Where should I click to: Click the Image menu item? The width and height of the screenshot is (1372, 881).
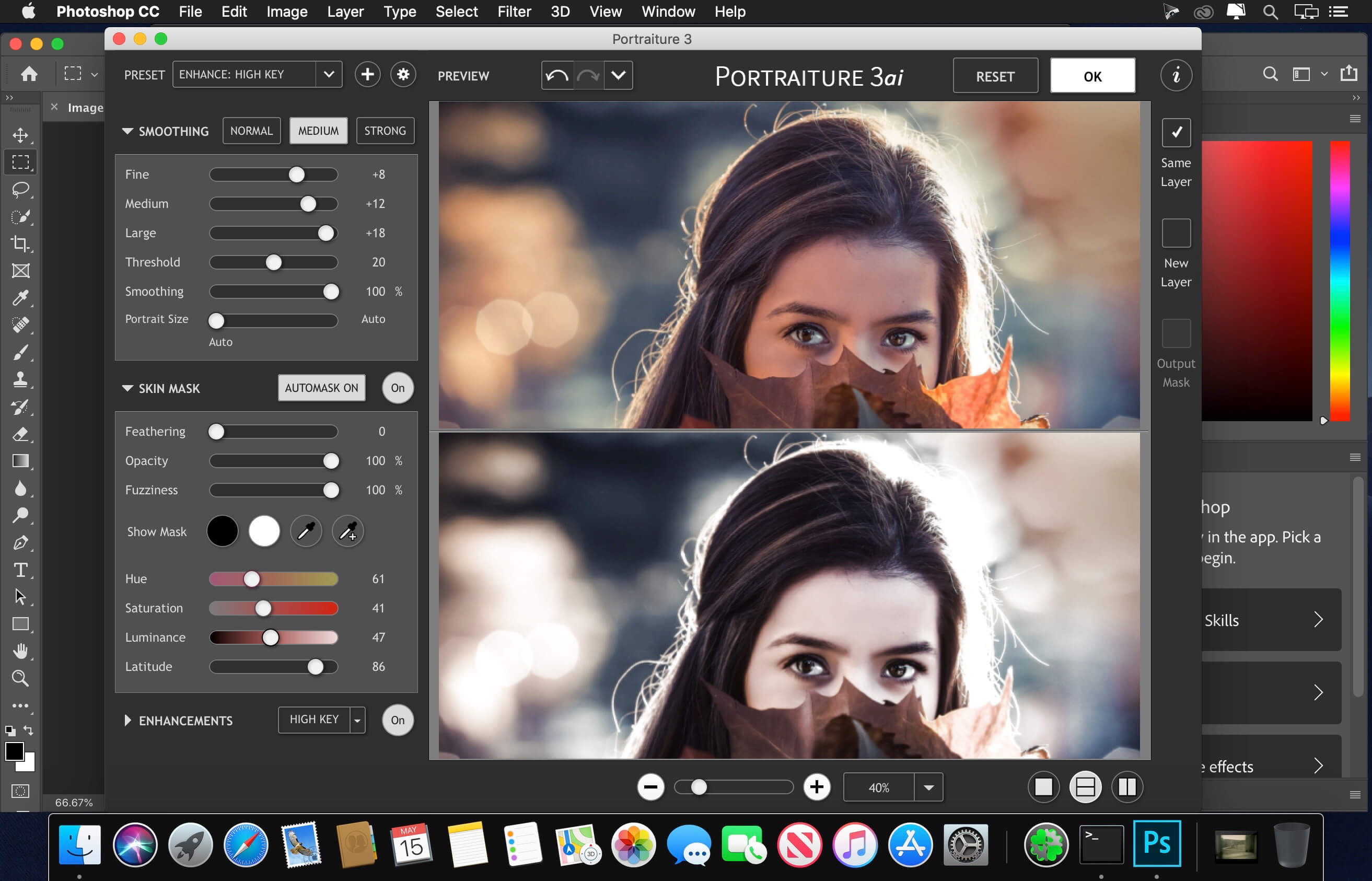[287, 11]
